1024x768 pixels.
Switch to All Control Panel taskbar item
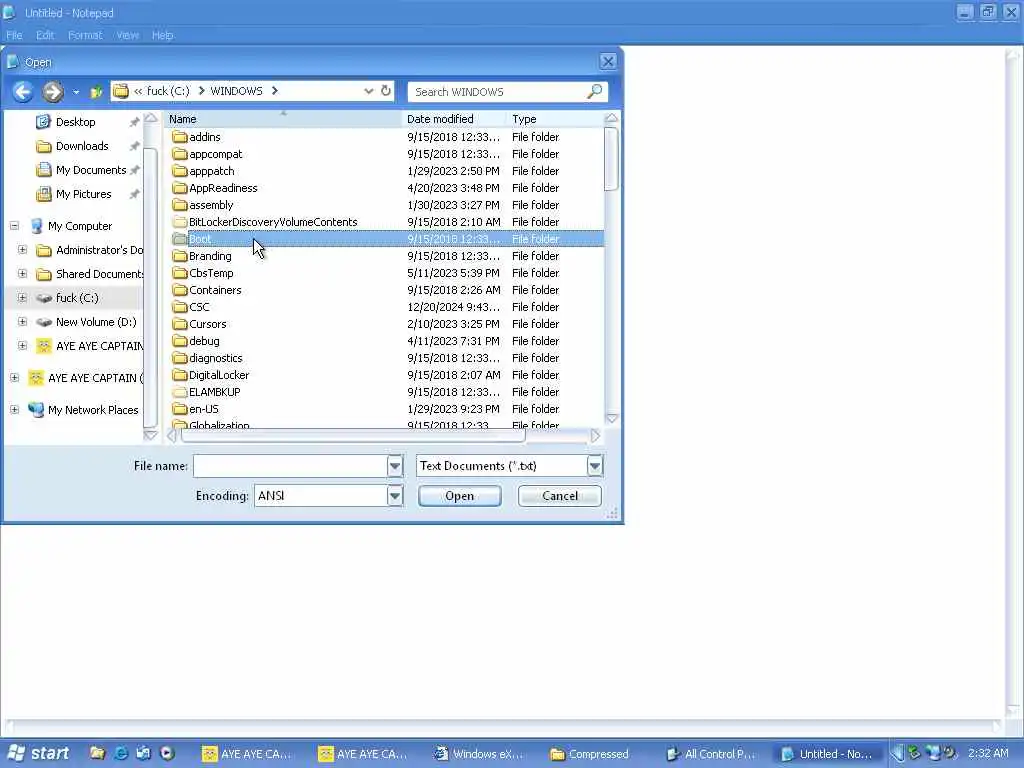tap(711, 754)
